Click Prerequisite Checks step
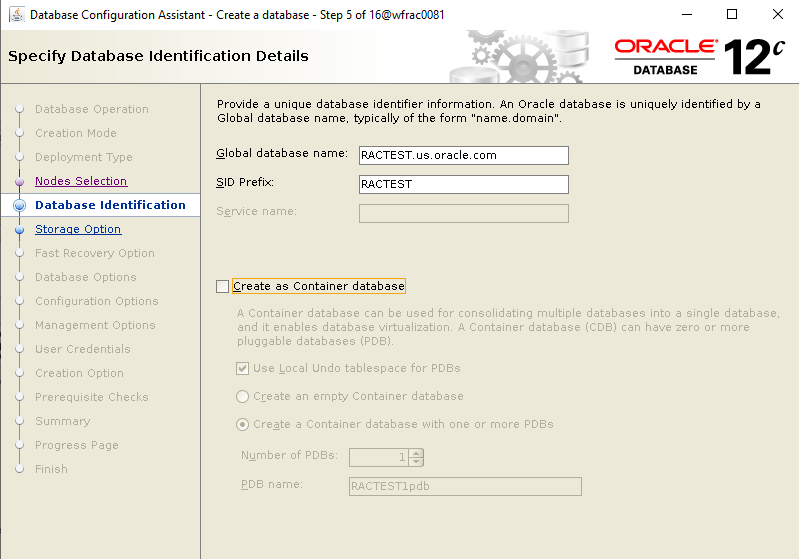 click(92, 397)
